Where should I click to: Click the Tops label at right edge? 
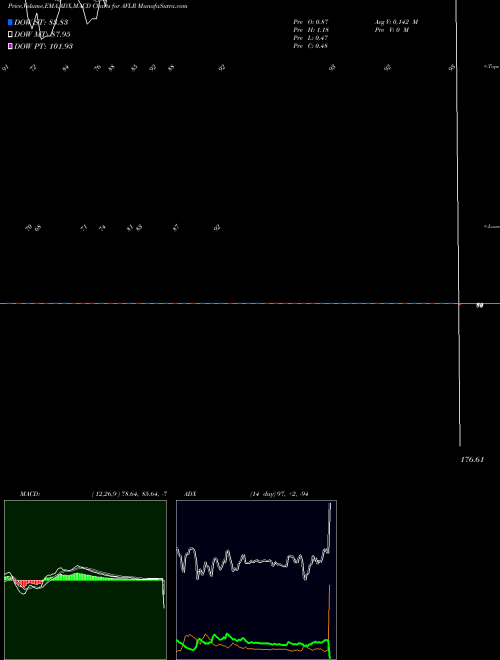point(492,67)
